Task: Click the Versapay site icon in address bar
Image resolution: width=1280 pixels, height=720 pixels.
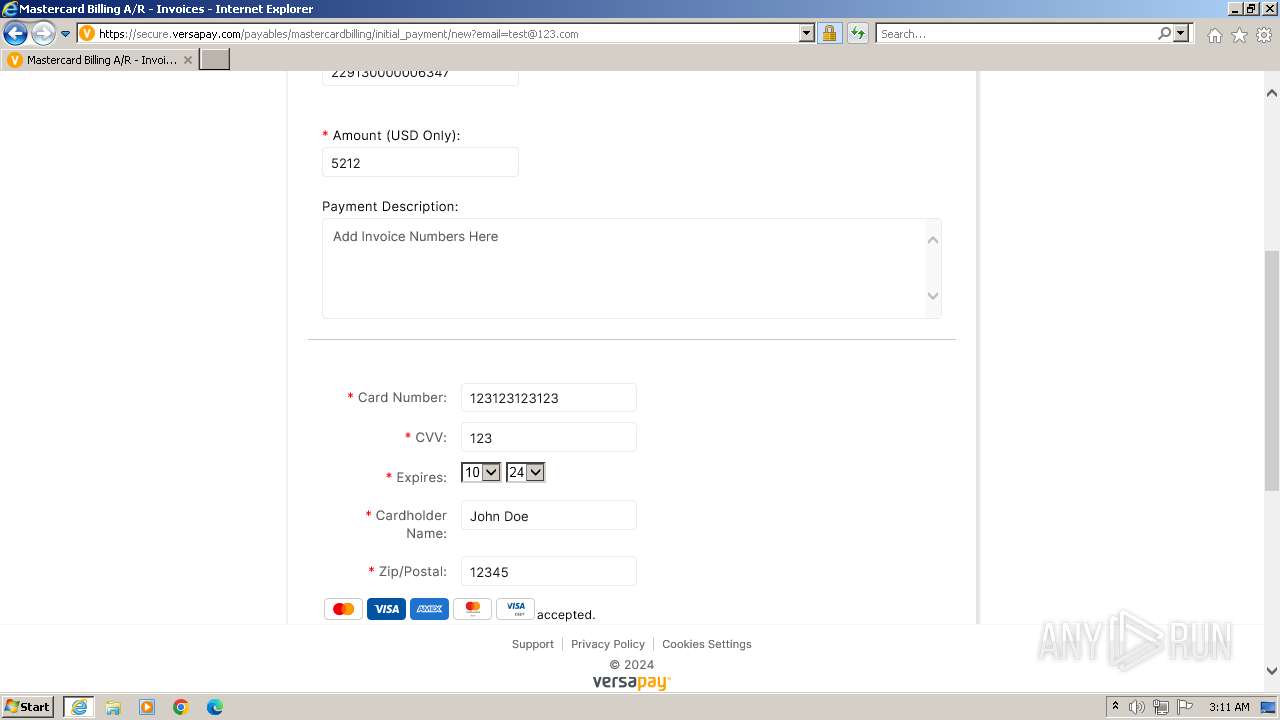Action: pyautogui.click(x=87, y=34)
